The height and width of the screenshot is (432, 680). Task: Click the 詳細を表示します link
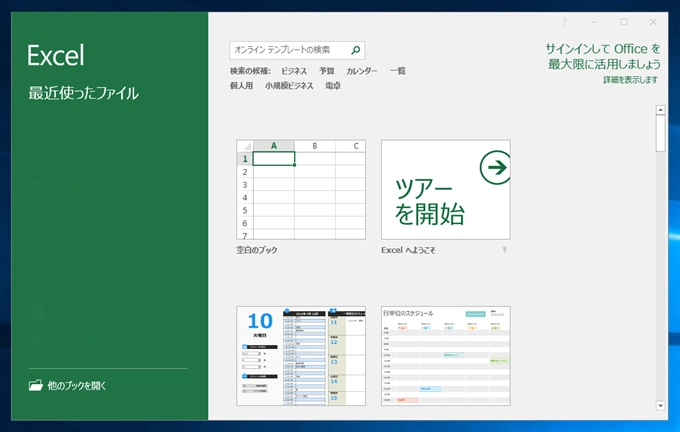tap(631, 80)
